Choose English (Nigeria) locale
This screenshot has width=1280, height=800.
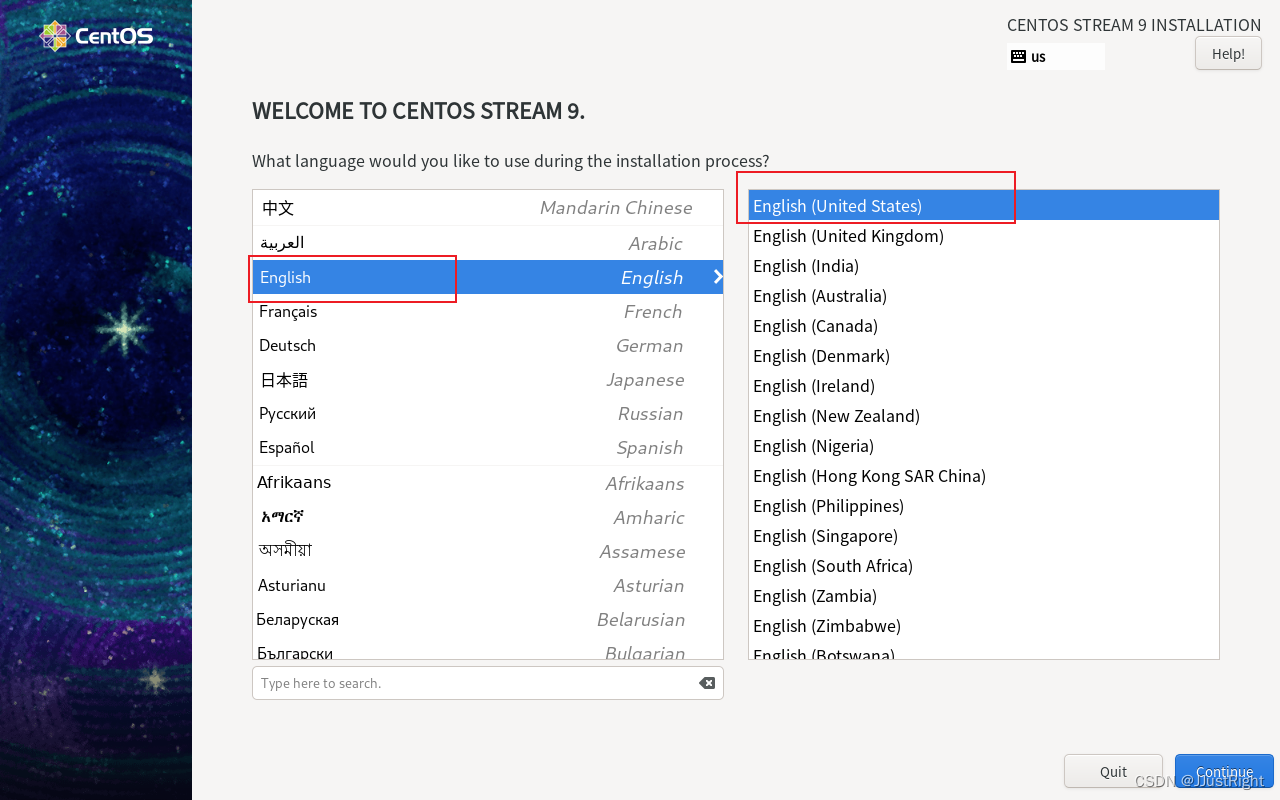(x=984, y=445)
